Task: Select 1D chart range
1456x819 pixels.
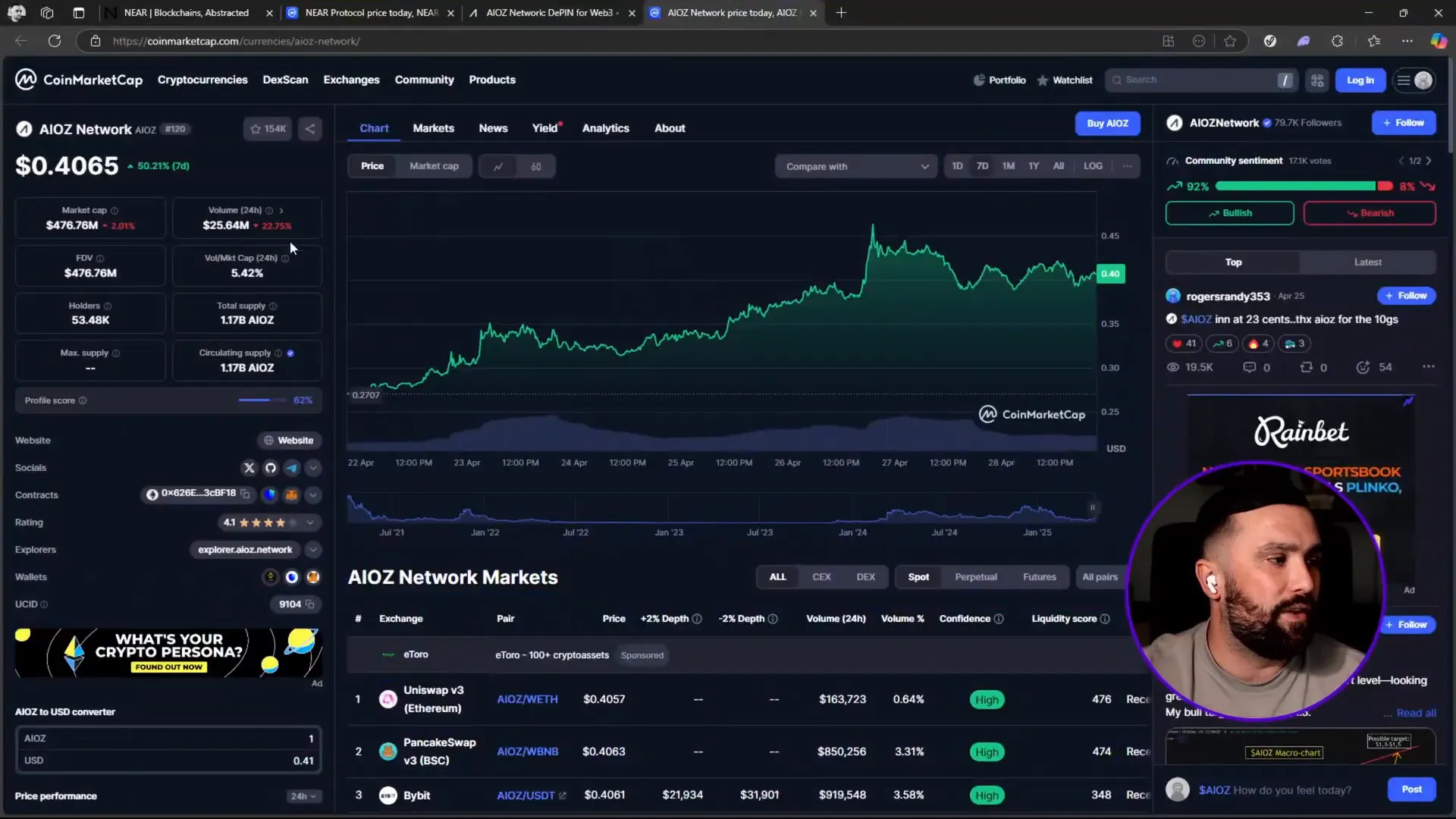Action: pos(958,166)
